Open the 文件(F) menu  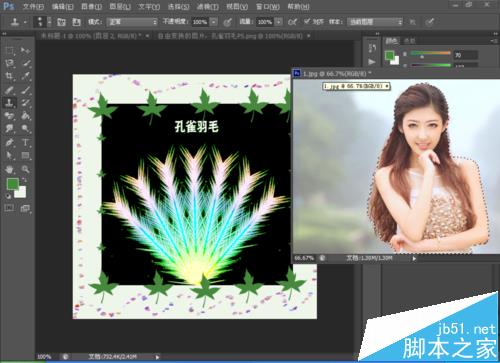[33, 6]
